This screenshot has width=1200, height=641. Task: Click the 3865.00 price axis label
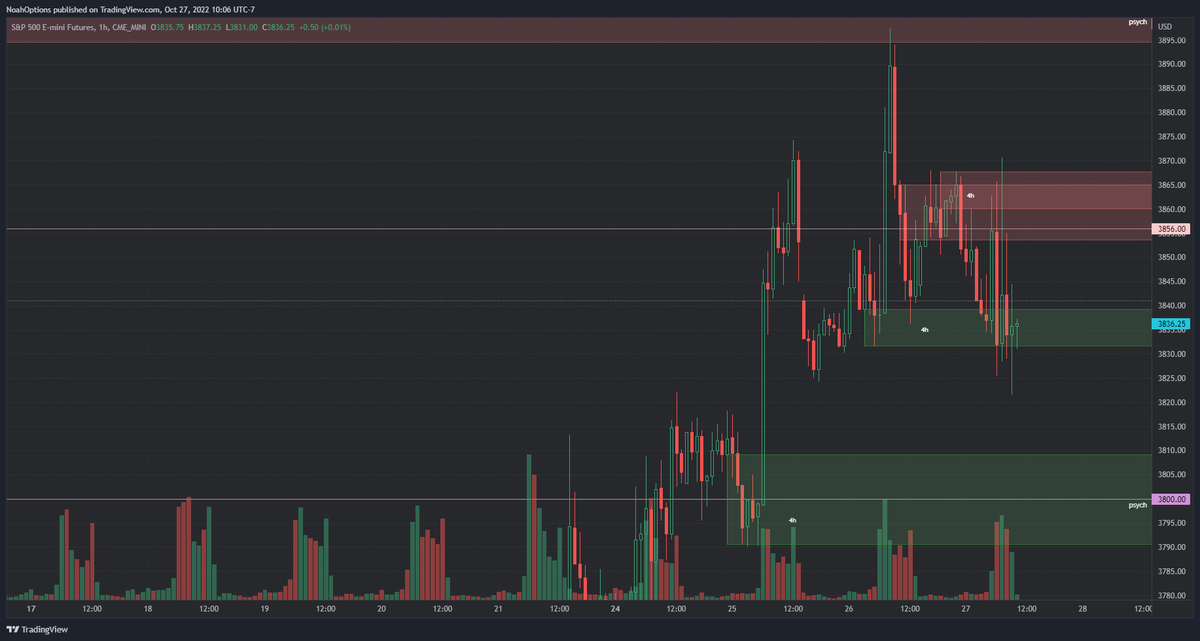click(x=1171, y=186)
